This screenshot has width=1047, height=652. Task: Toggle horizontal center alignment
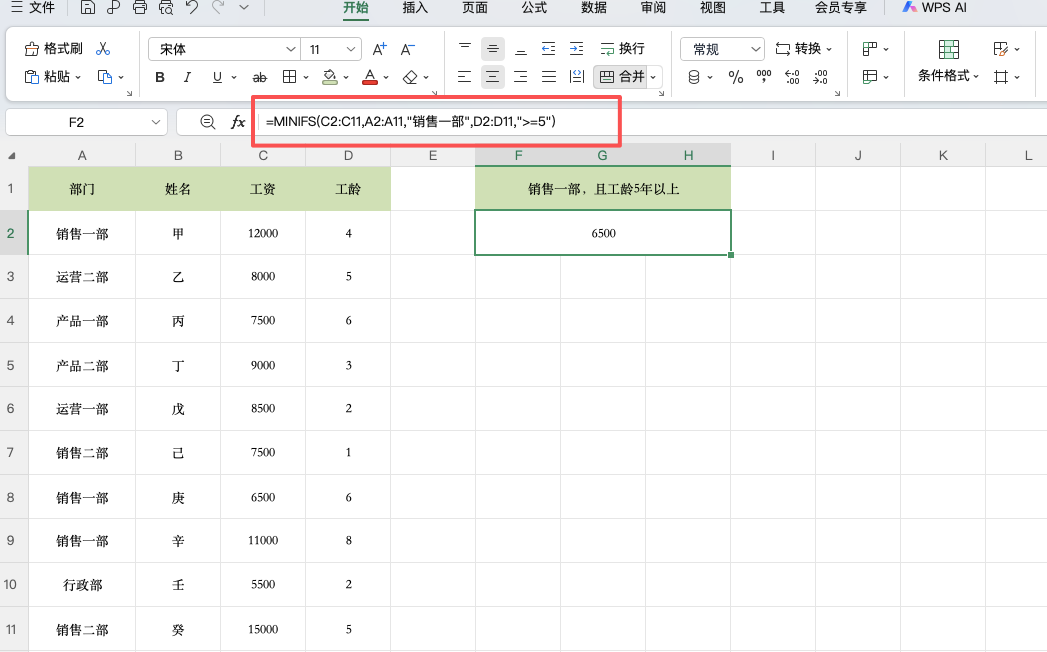(492, 77)
